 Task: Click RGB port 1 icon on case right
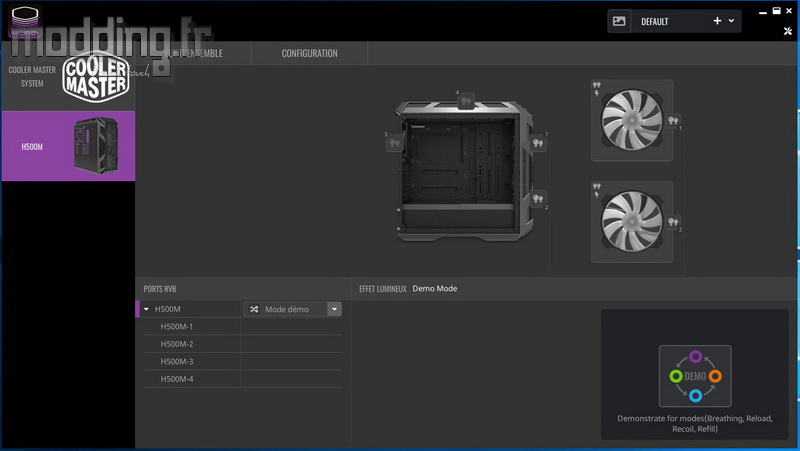(x=538, y=143)
